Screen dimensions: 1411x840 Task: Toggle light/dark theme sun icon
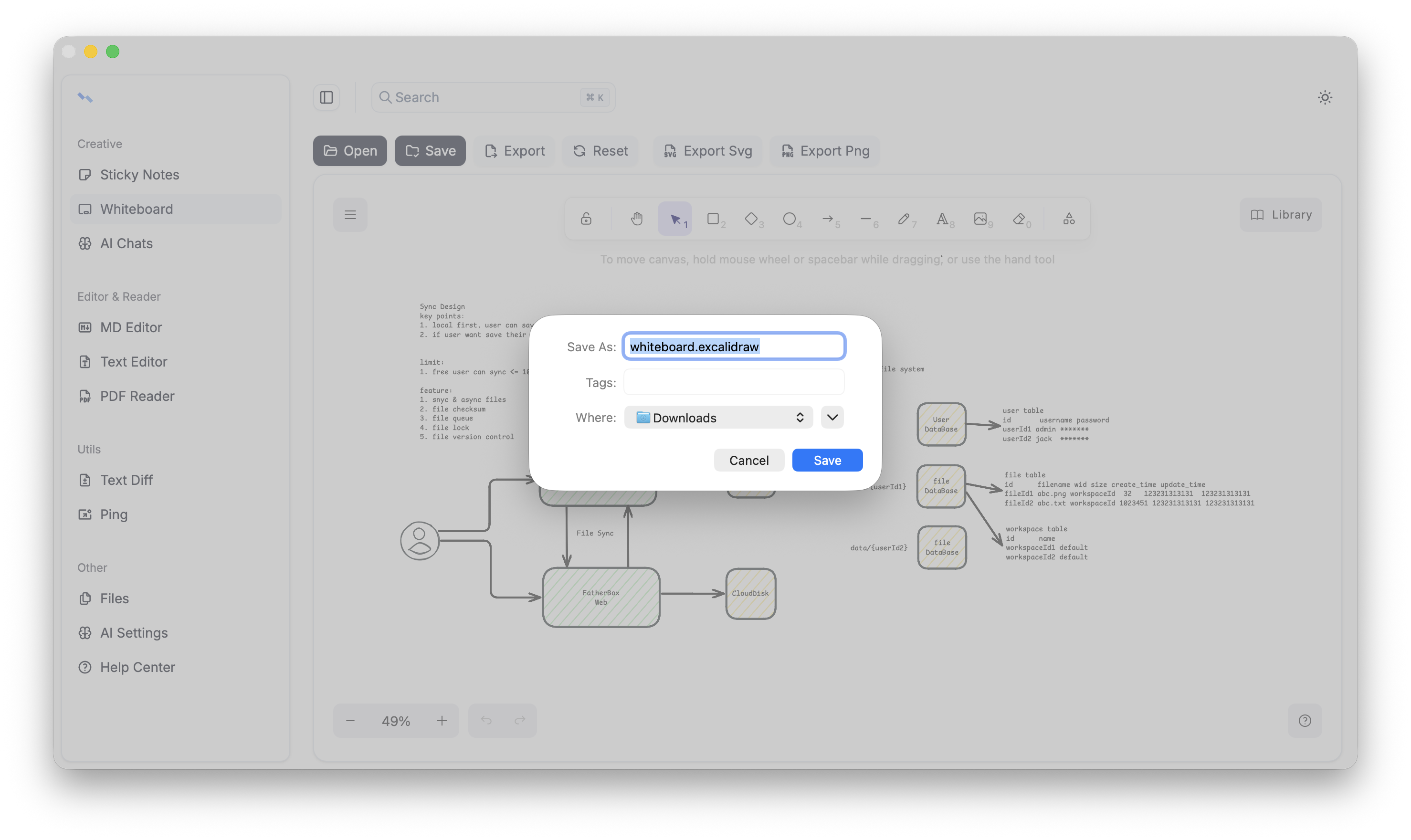[x=1325, y=97]
